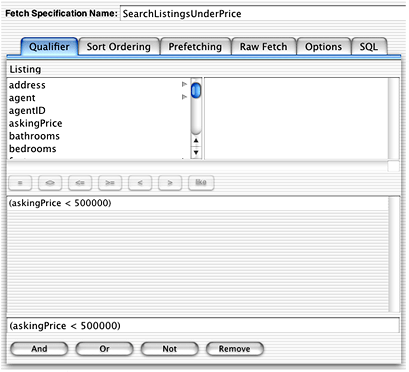
Task: Click the less-than-or-equal operator button
Action: tap(80, 183)
